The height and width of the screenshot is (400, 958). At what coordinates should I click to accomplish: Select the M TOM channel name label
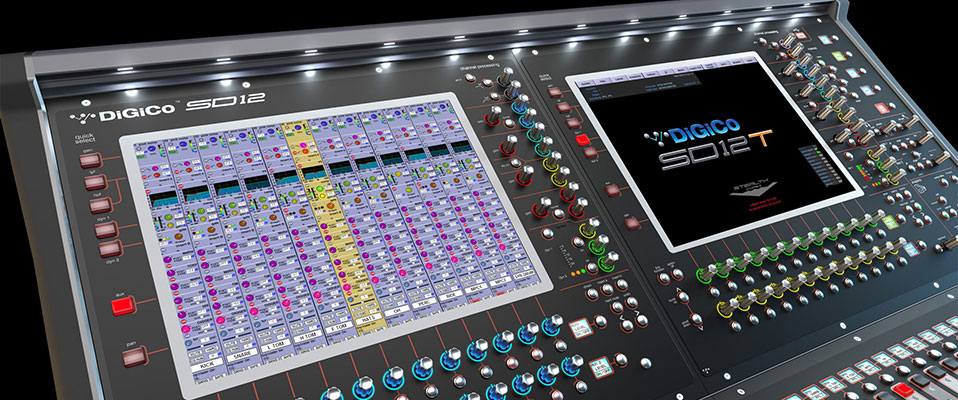coord(306,336)
